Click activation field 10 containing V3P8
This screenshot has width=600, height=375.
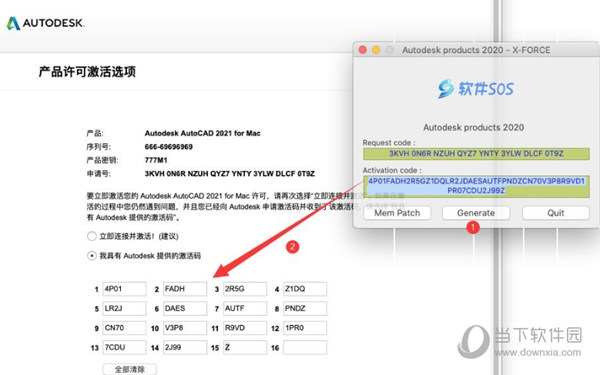185,328
